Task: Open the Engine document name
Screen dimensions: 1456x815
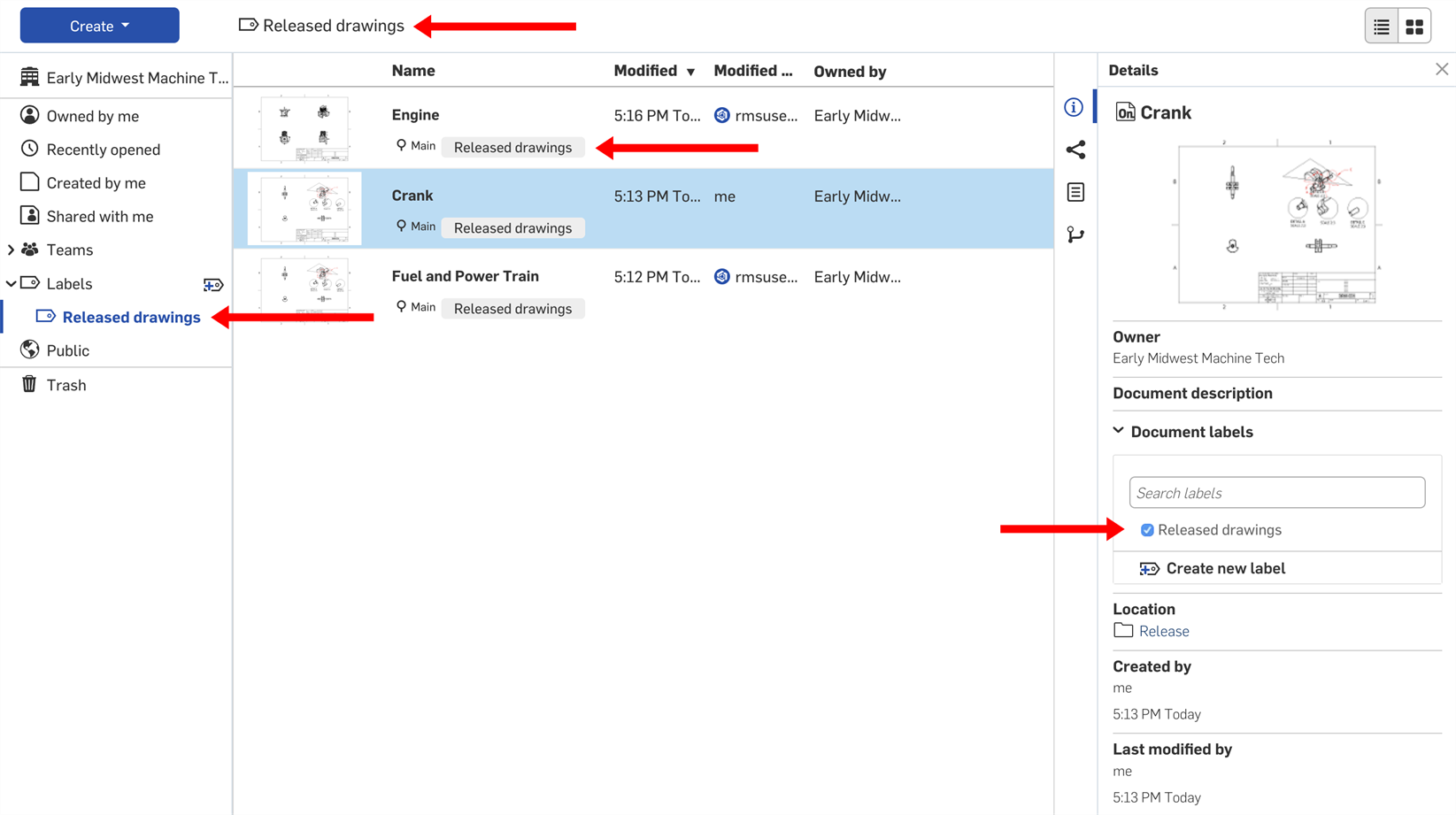Action: pyautogui.click(x=415, y=115)
